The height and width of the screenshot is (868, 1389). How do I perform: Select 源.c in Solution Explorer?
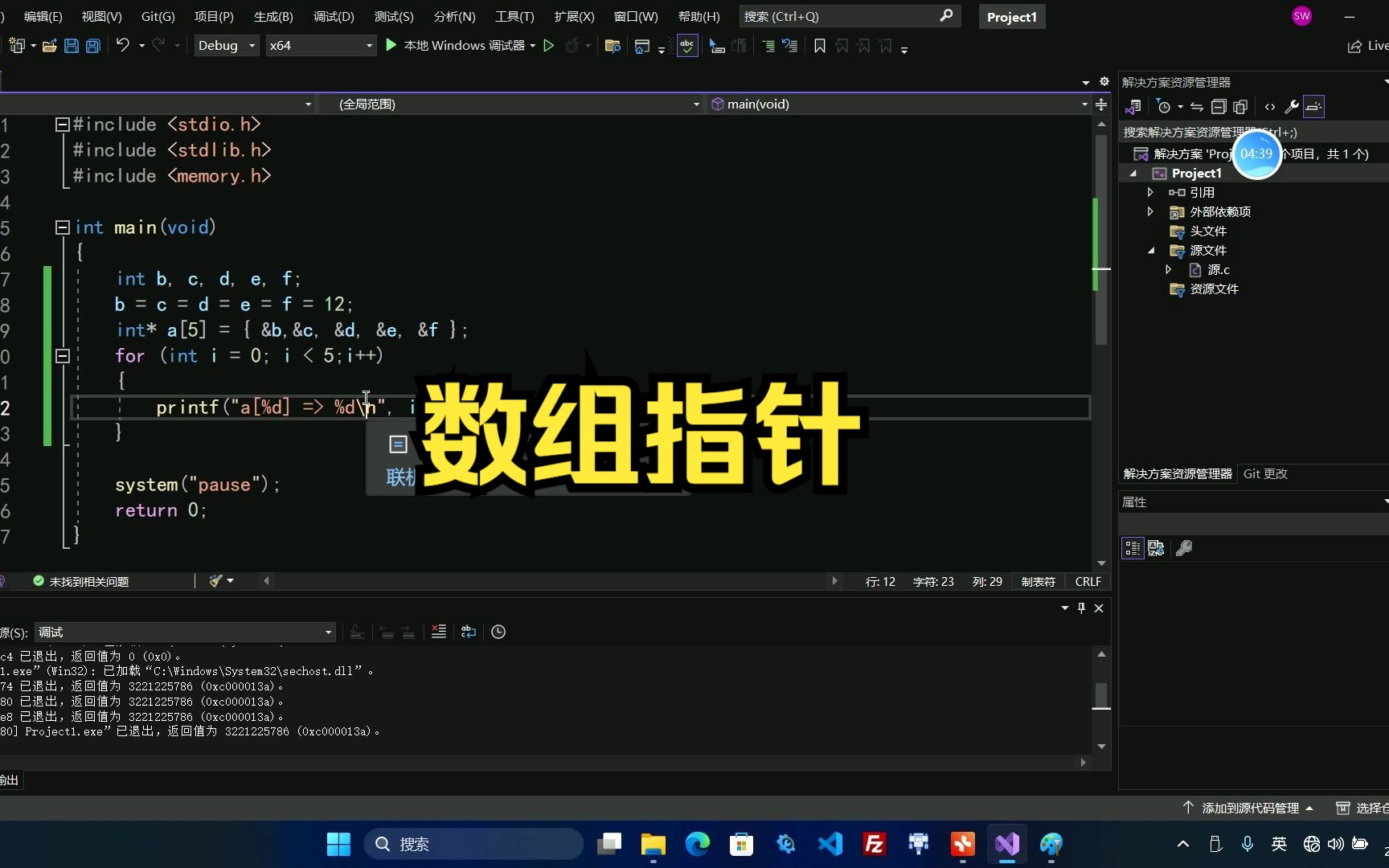click(1218, 270)
